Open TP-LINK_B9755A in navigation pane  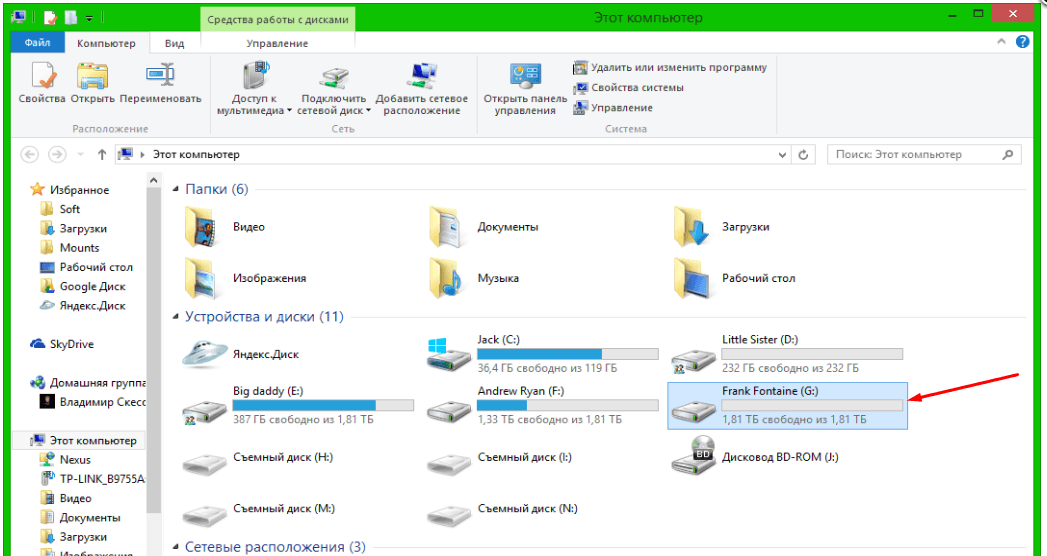[x=93, y=479]
